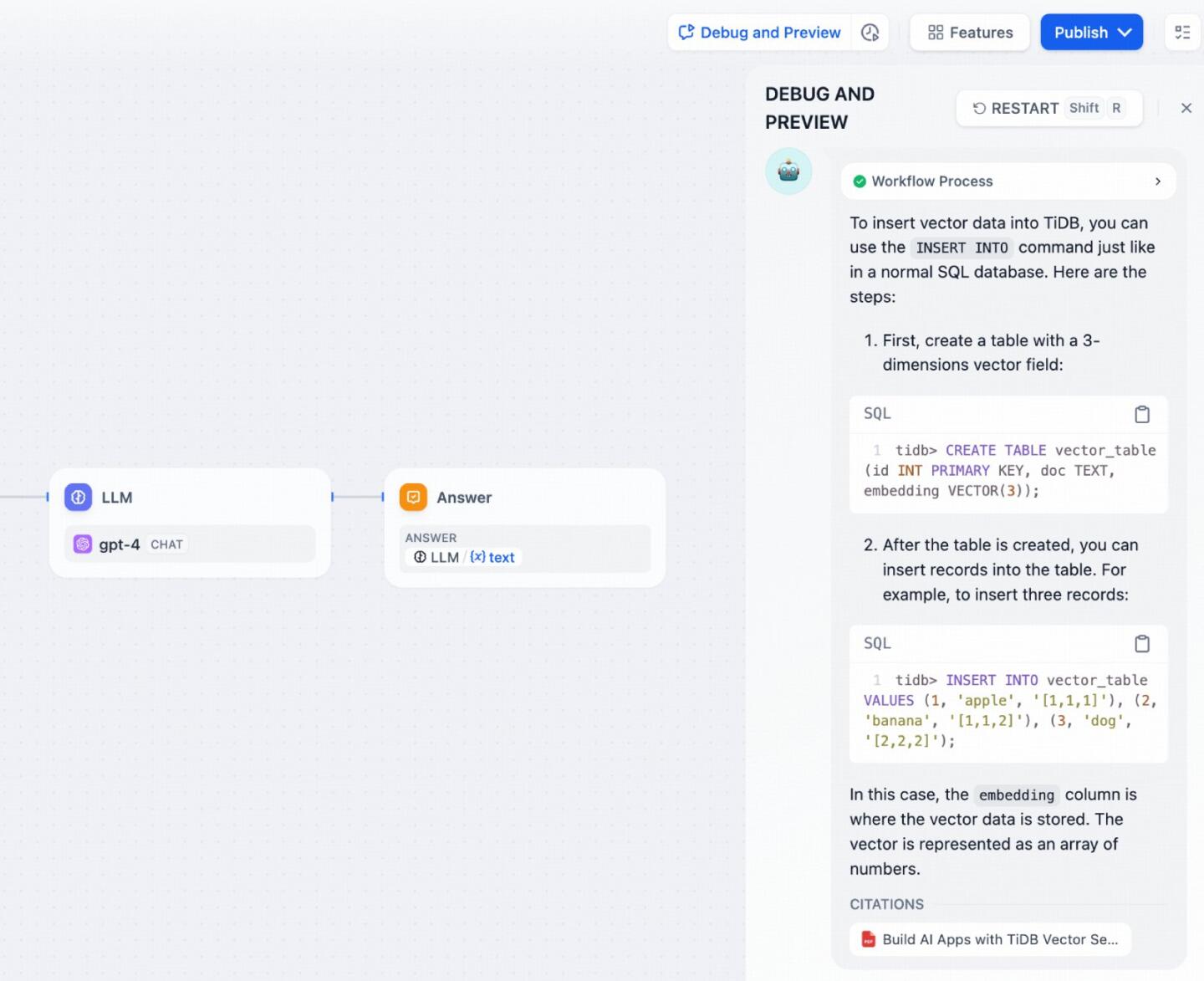1204x981 pixels.
Task: Open the Features panel
Action: pyautogui.click(x=970, y=33)
